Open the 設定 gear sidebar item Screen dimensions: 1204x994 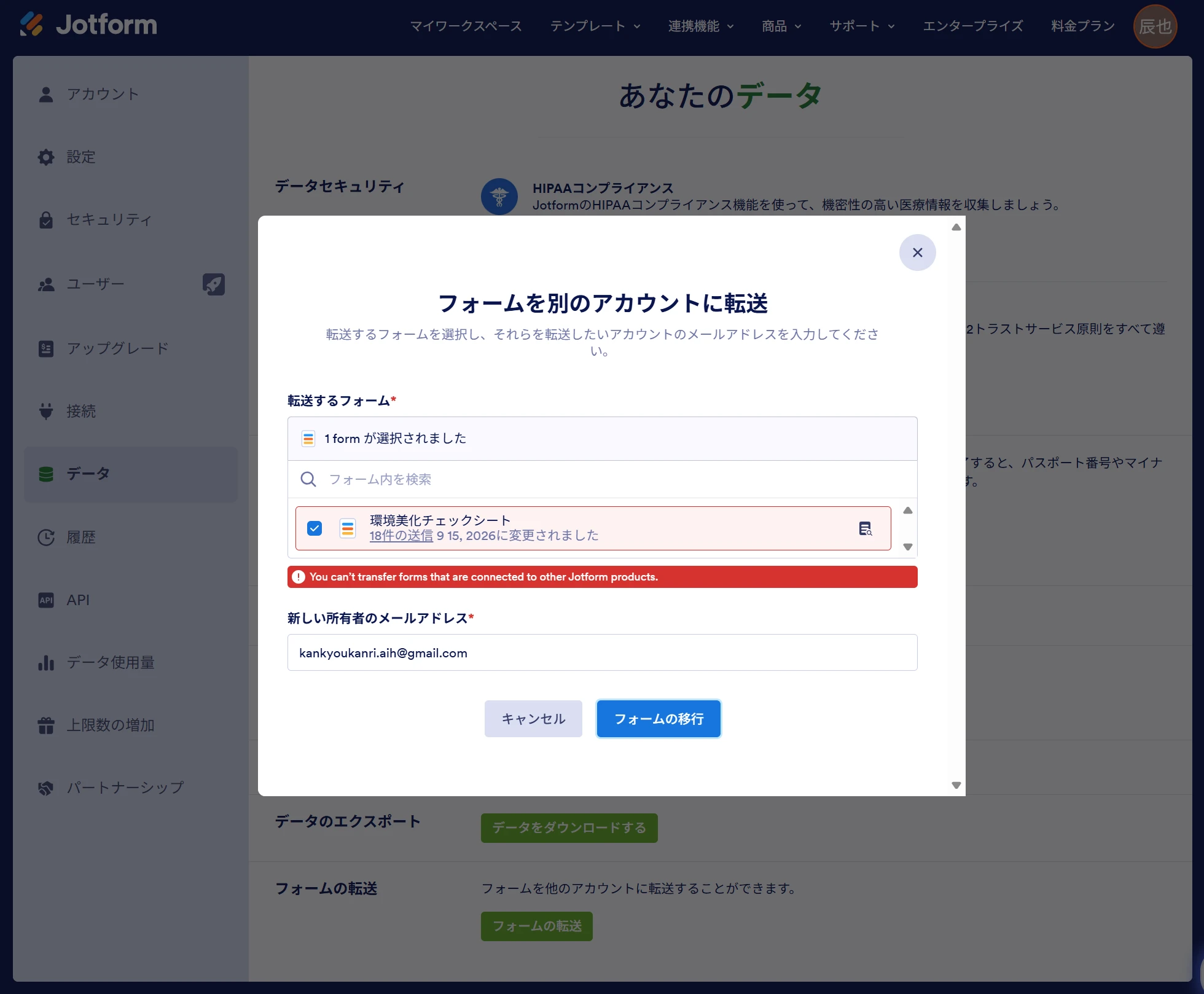[x=130, y=157]
